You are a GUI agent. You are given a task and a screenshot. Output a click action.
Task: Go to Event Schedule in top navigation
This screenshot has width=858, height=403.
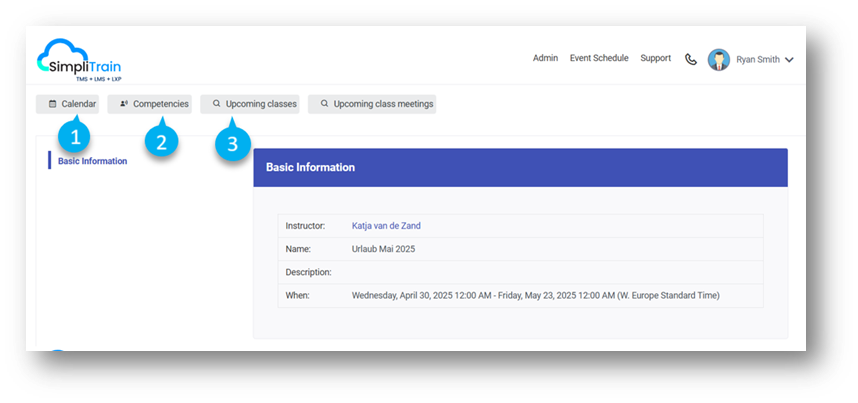click(x=599, y=58)
